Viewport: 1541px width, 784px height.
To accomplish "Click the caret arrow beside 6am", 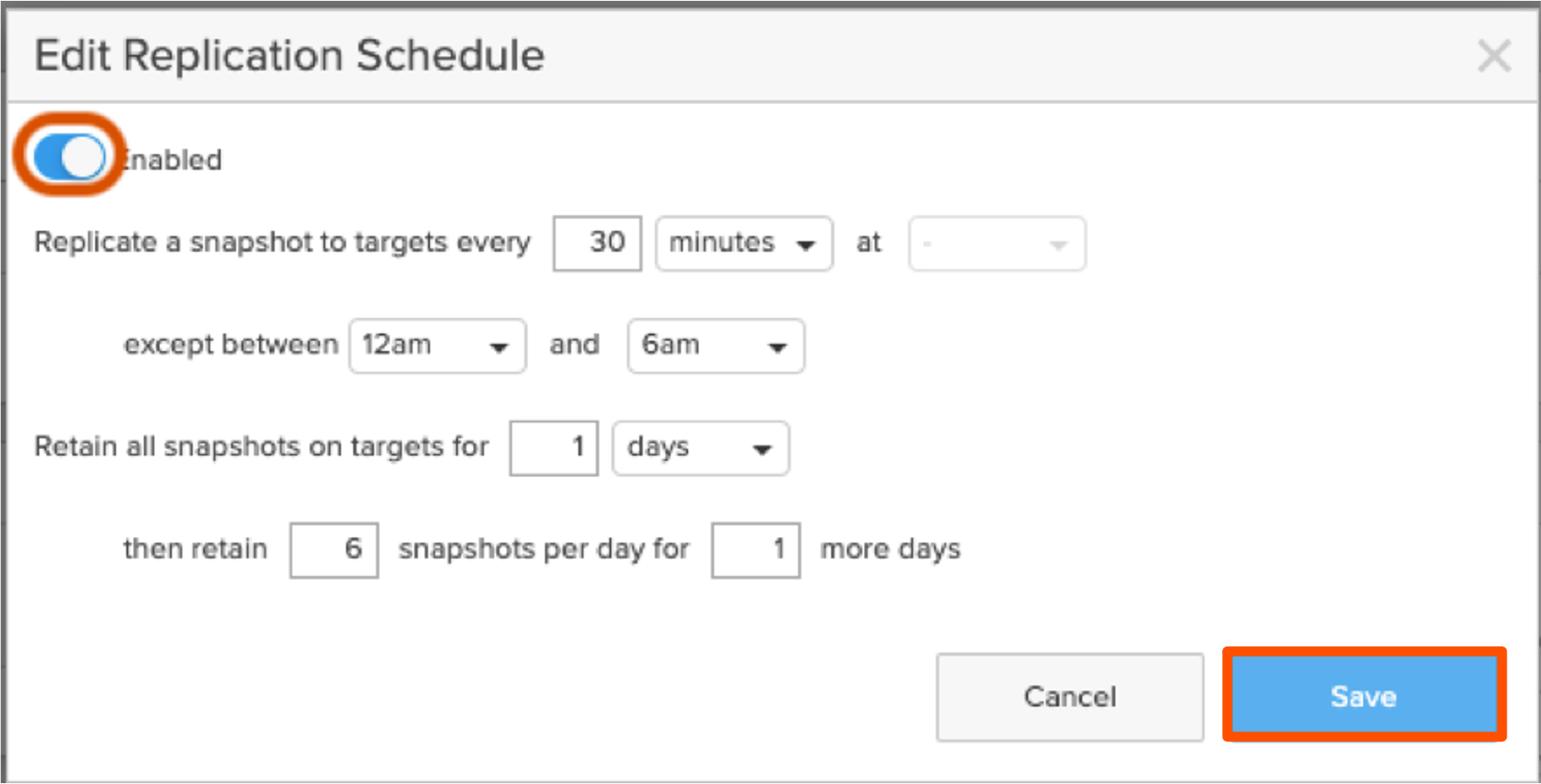I will click(778, 347).
